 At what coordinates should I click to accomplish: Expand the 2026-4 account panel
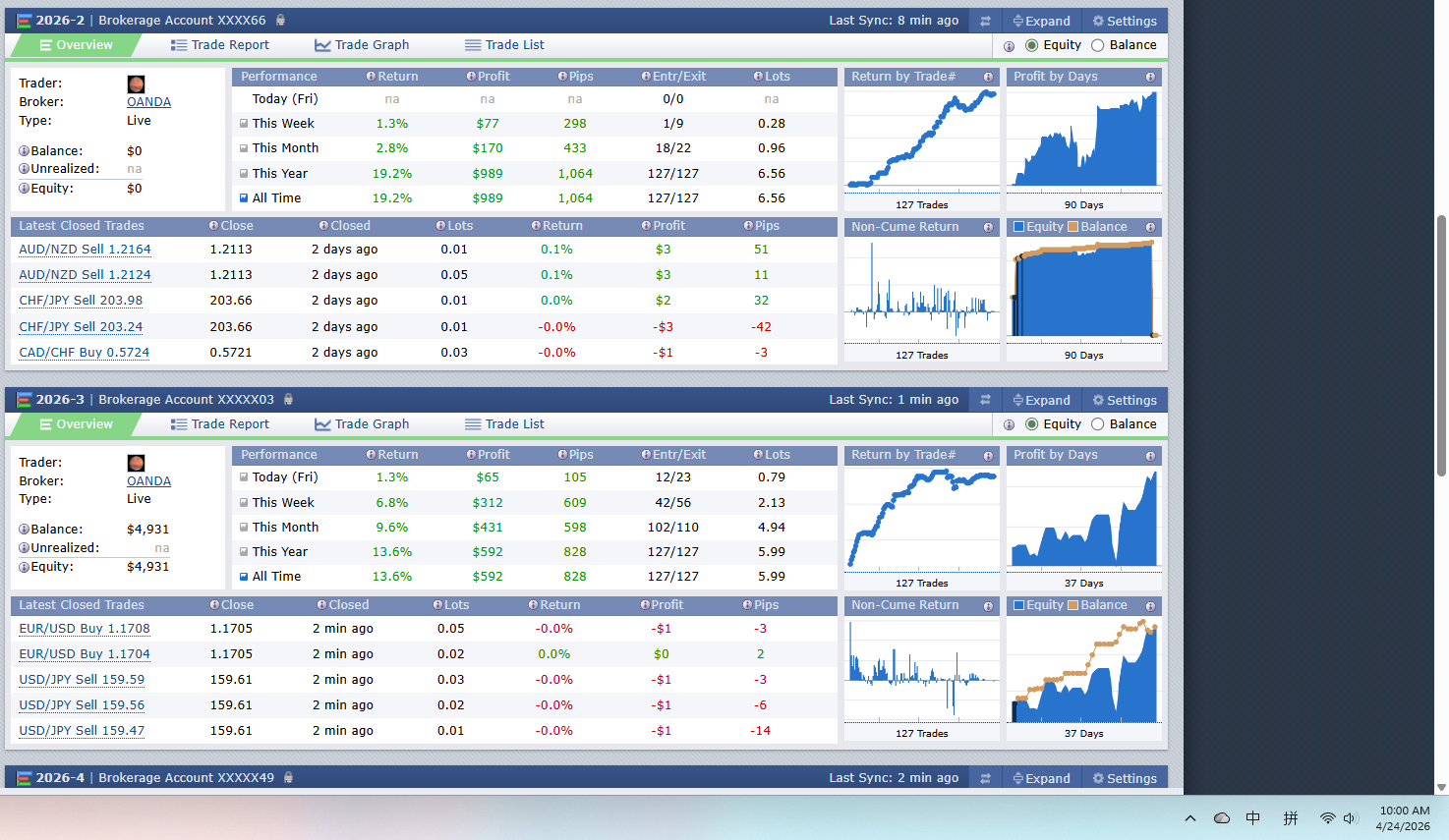pyautogui.click(x=1041, y=778)
